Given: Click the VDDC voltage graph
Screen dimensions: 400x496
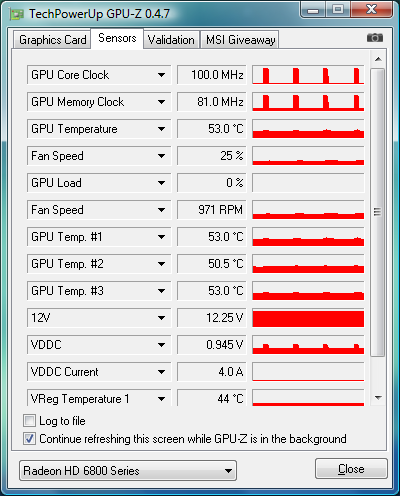Looking at the screenshot, I should 308,345.
